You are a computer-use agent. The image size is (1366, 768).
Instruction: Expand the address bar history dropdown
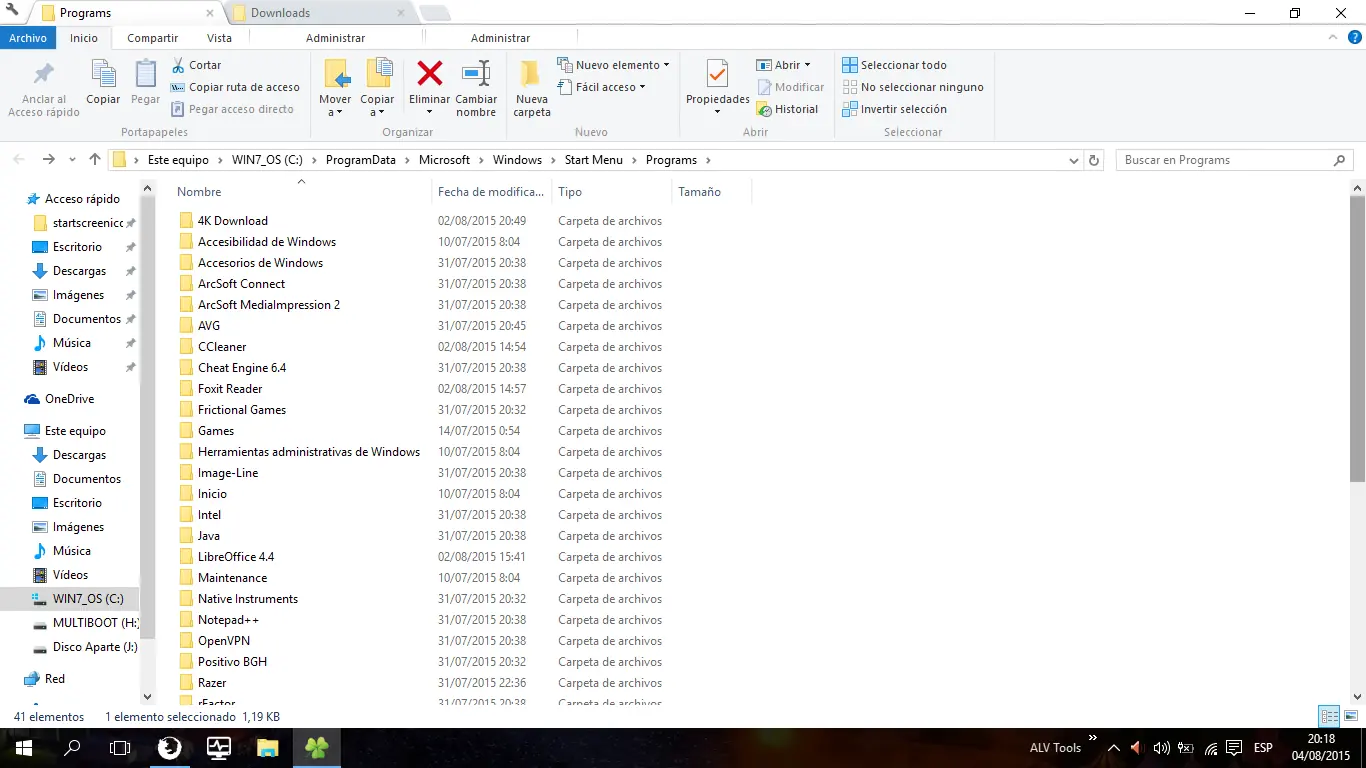tap(1074, 160)
